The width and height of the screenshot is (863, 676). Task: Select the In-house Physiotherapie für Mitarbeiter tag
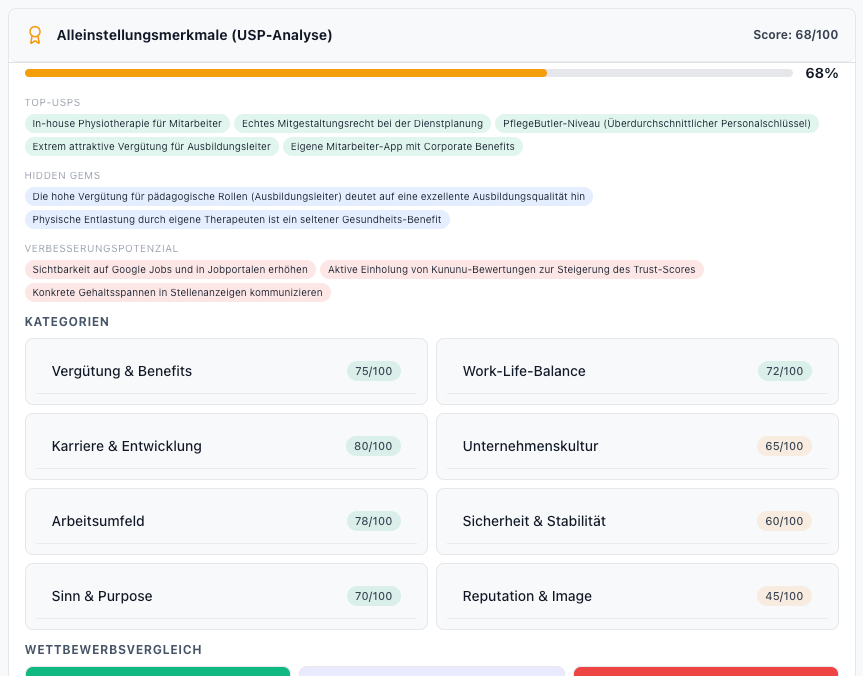[x=127, y=123]
